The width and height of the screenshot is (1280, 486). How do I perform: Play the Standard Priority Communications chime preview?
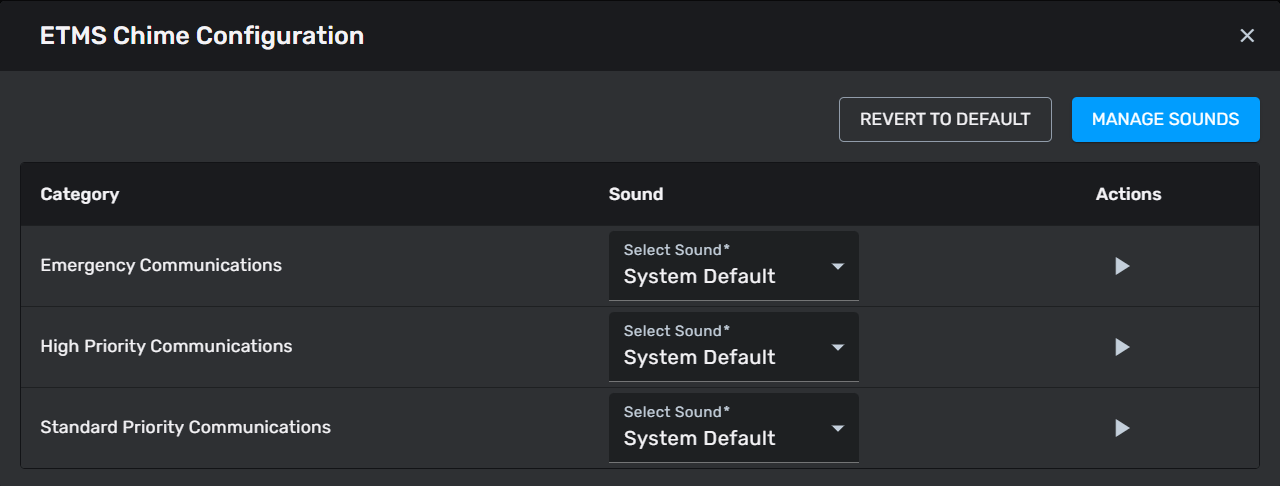1122,428
